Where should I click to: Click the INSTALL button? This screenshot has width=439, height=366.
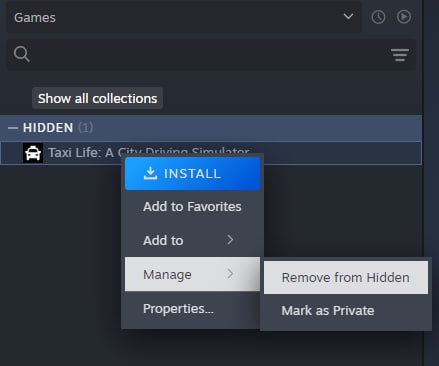click(192, 173)
